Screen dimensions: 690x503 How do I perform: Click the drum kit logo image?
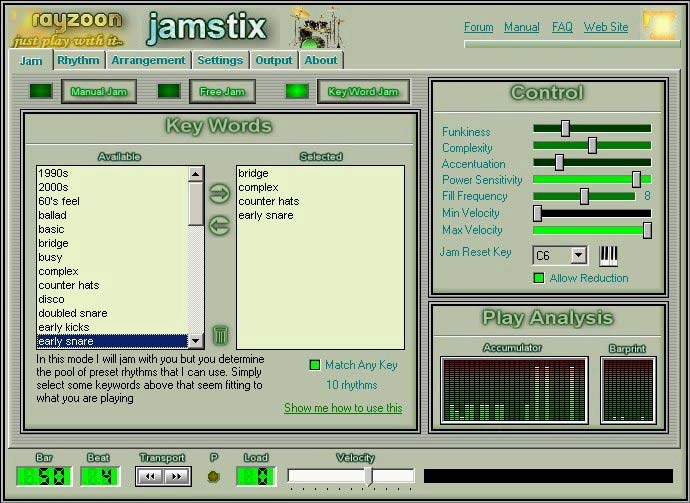(317, 27)
